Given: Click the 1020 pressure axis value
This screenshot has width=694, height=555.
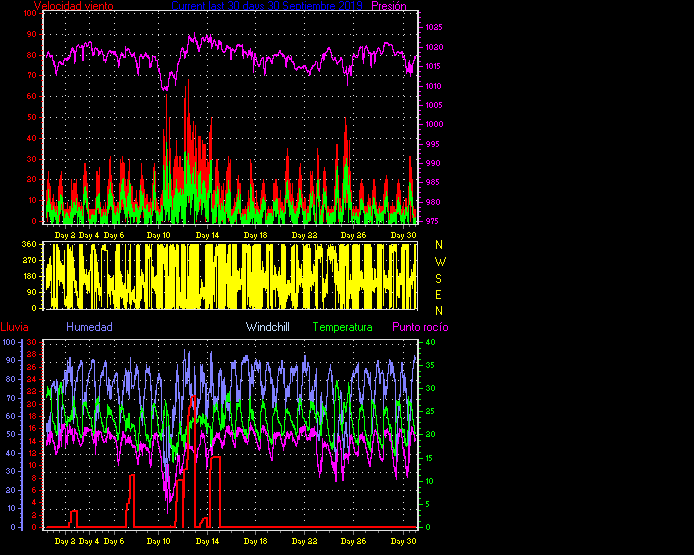Looking at the screenshot, I should [434, 47].
